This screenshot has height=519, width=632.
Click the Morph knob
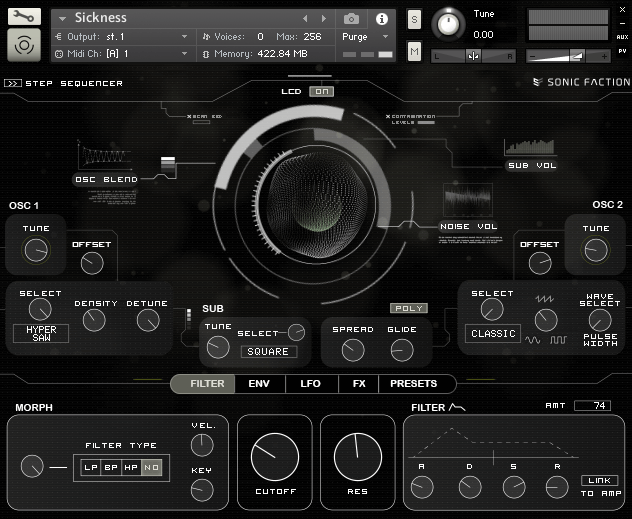[32, 466]
